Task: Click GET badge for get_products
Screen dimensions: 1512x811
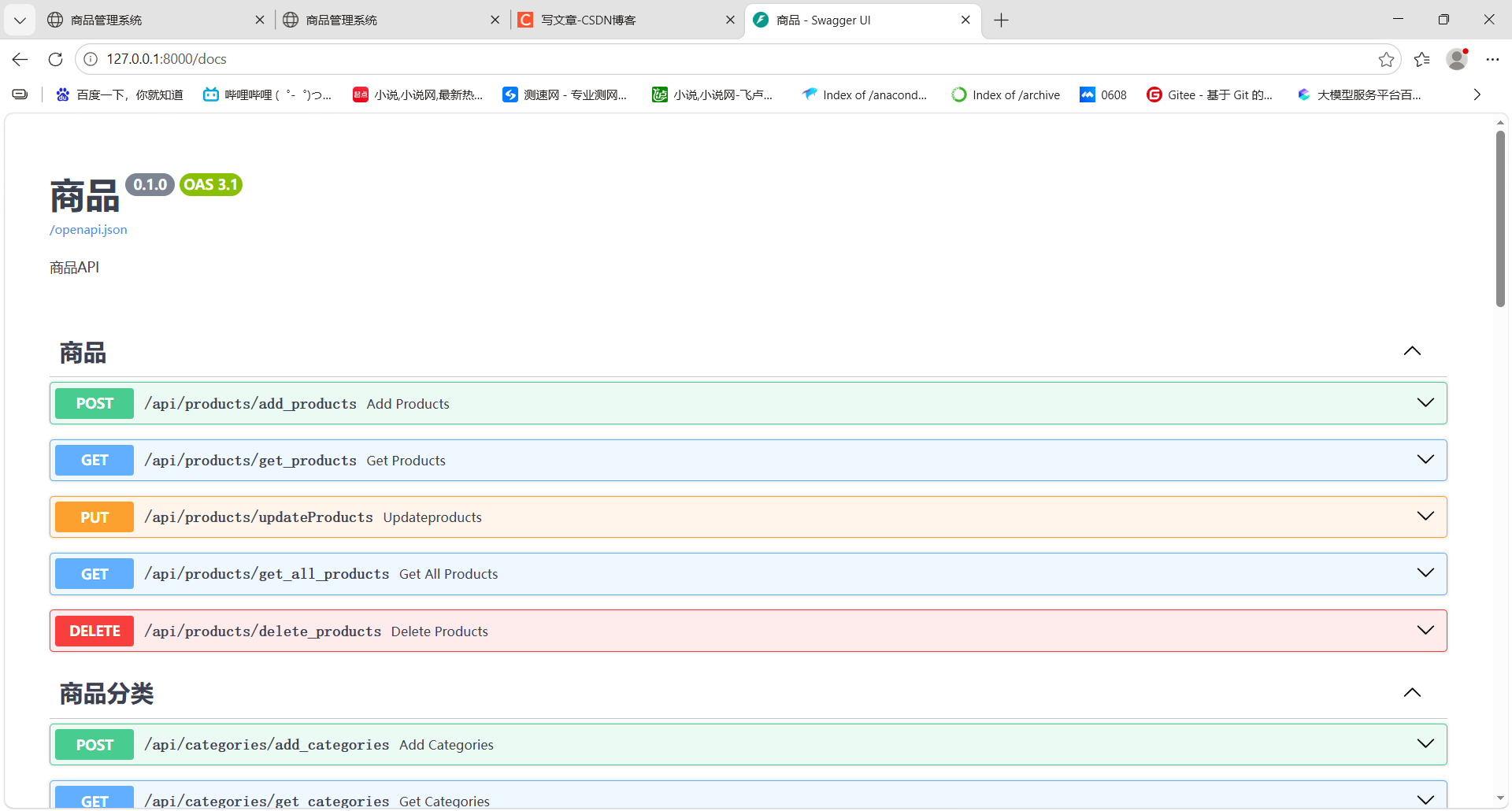Action: pos(94,461)
